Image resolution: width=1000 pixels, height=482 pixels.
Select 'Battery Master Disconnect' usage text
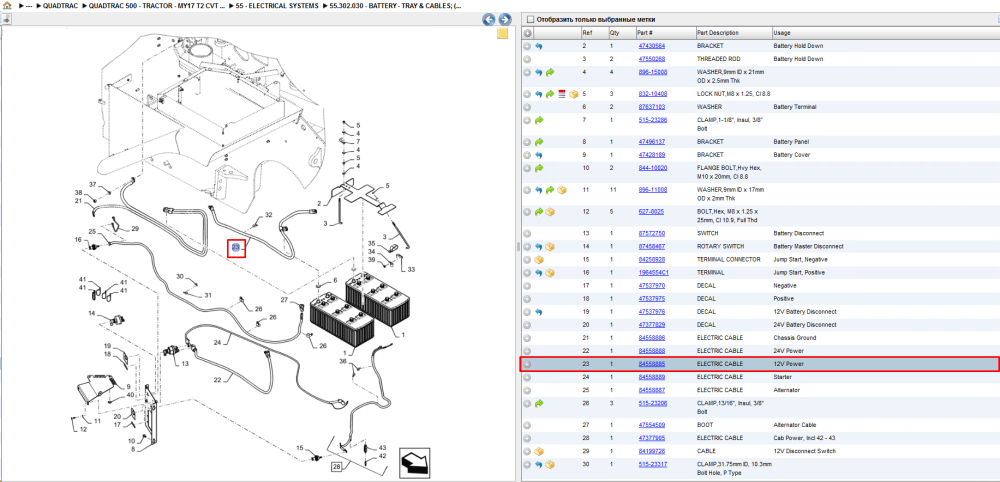click(808, 247)
